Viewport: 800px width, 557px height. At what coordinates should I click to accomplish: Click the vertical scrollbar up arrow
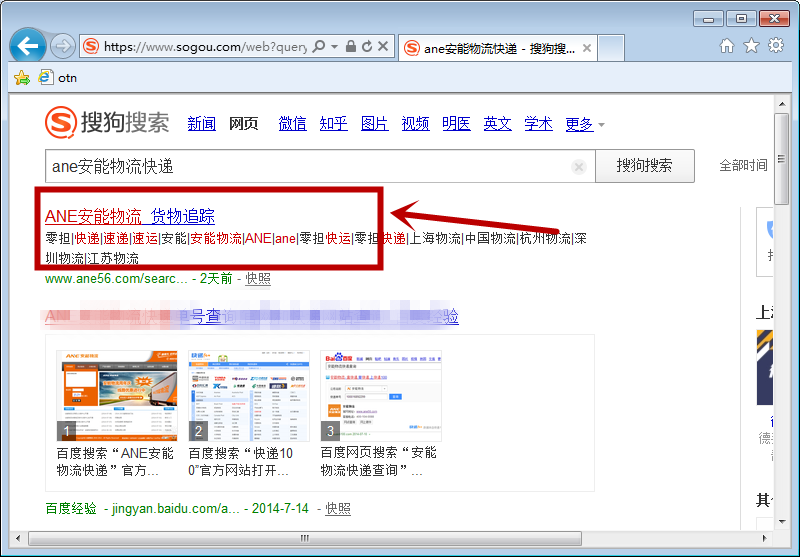782,104
